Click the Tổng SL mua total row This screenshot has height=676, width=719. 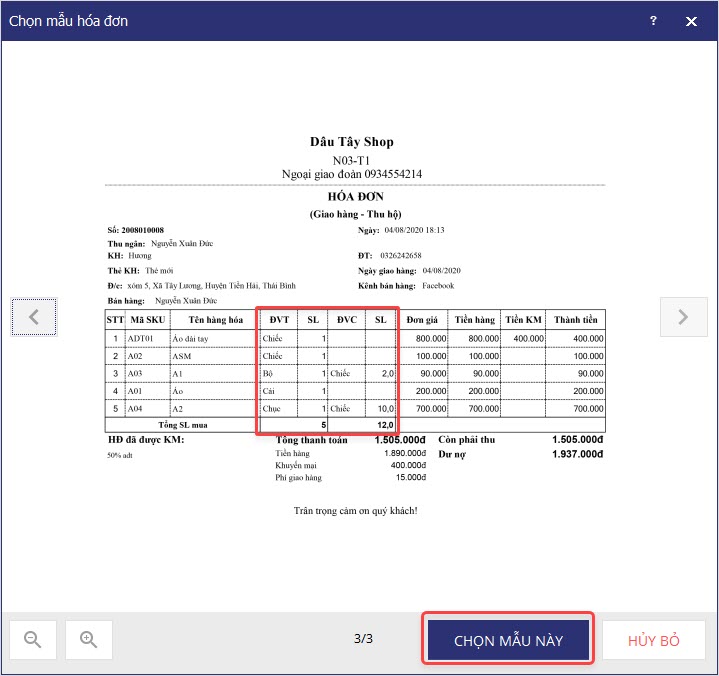coord(355,425)
